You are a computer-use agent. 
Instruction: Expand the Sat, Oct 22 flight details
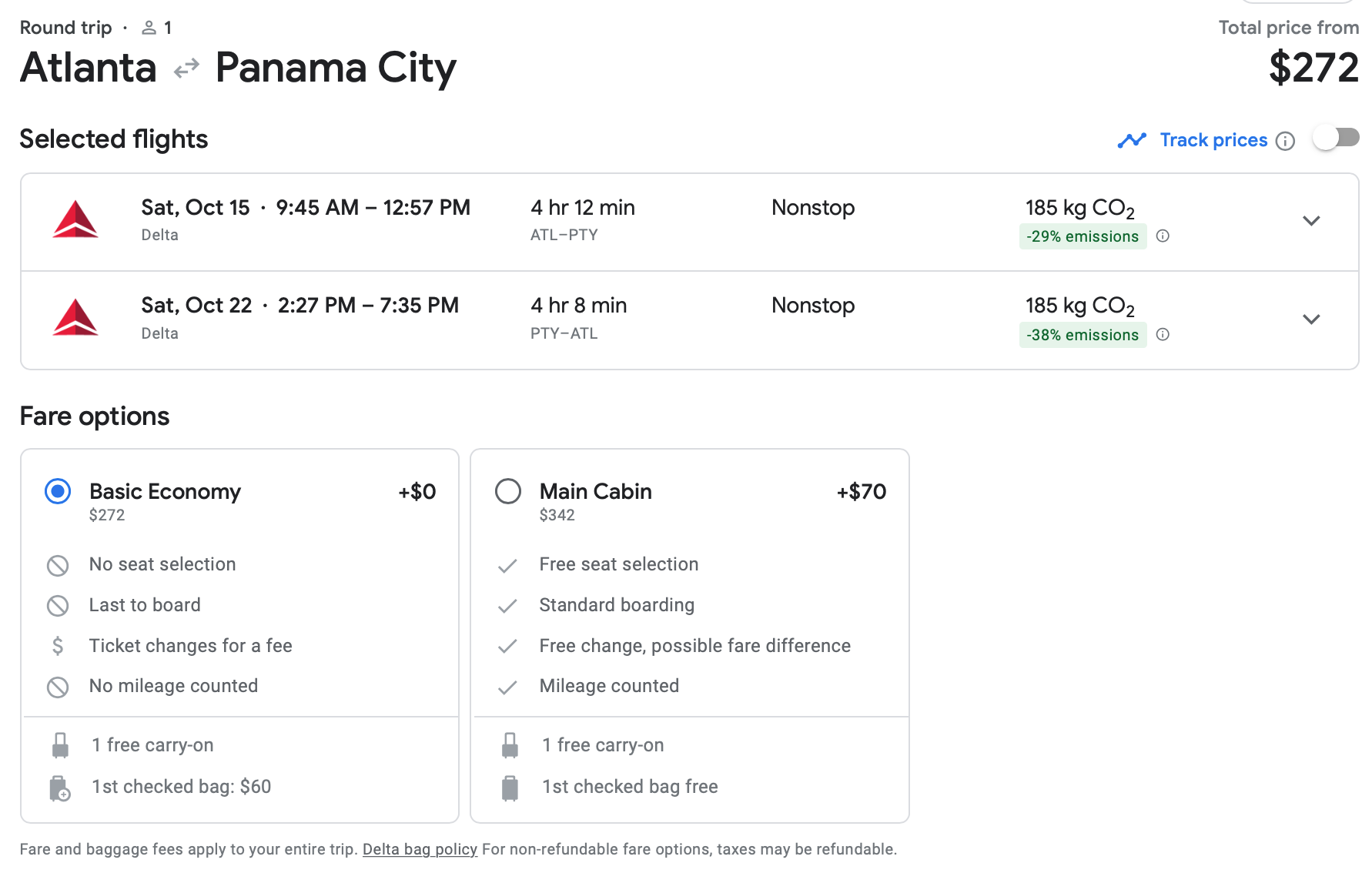[1311, 319]
